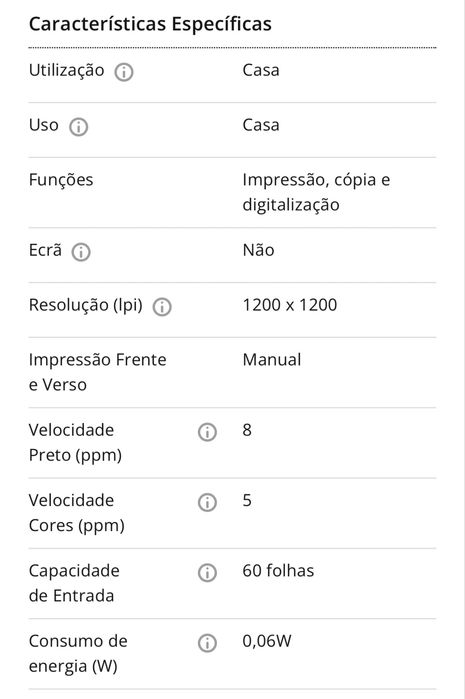Click the Impressão, cópia e digitalização value
The image size is (465, 699).
[x=316, y=192]
